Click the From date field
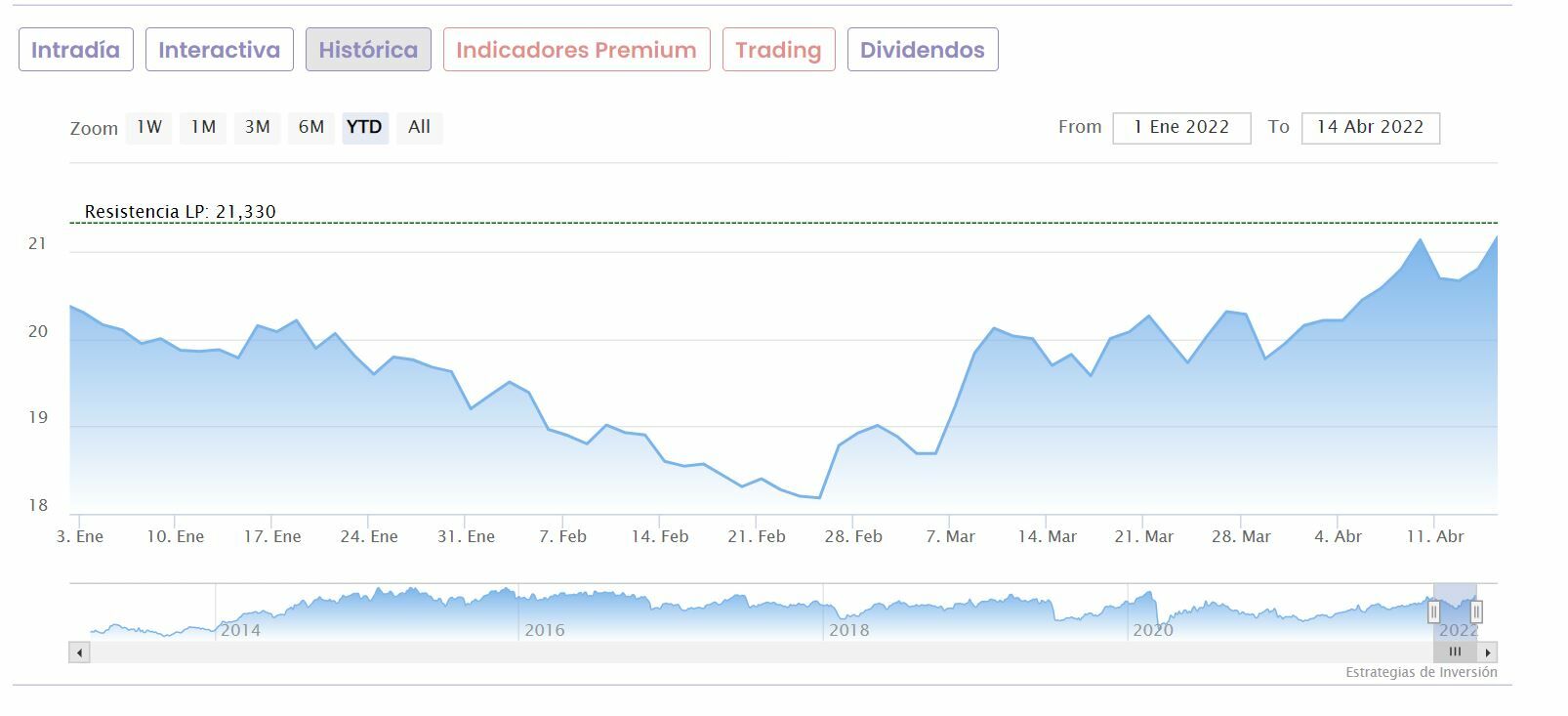 tap(1181, 127)
